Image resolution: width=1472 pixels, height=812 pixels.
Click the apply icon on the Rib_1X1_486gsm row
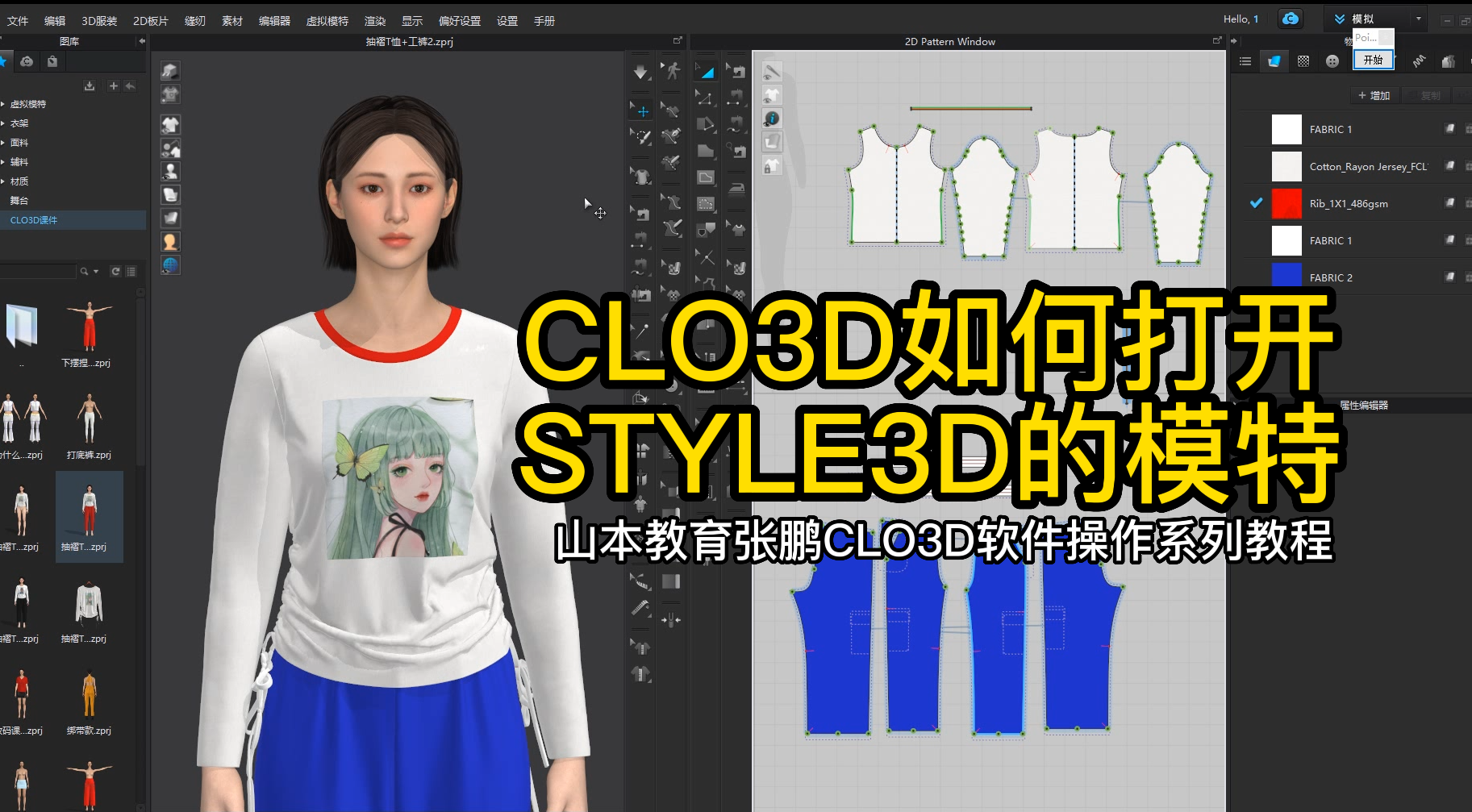[1449, 203]
